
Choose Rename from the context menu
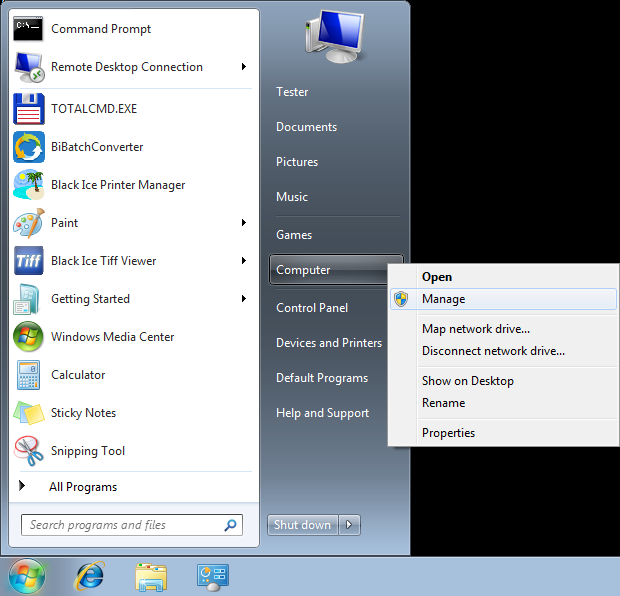click(503, 403)
